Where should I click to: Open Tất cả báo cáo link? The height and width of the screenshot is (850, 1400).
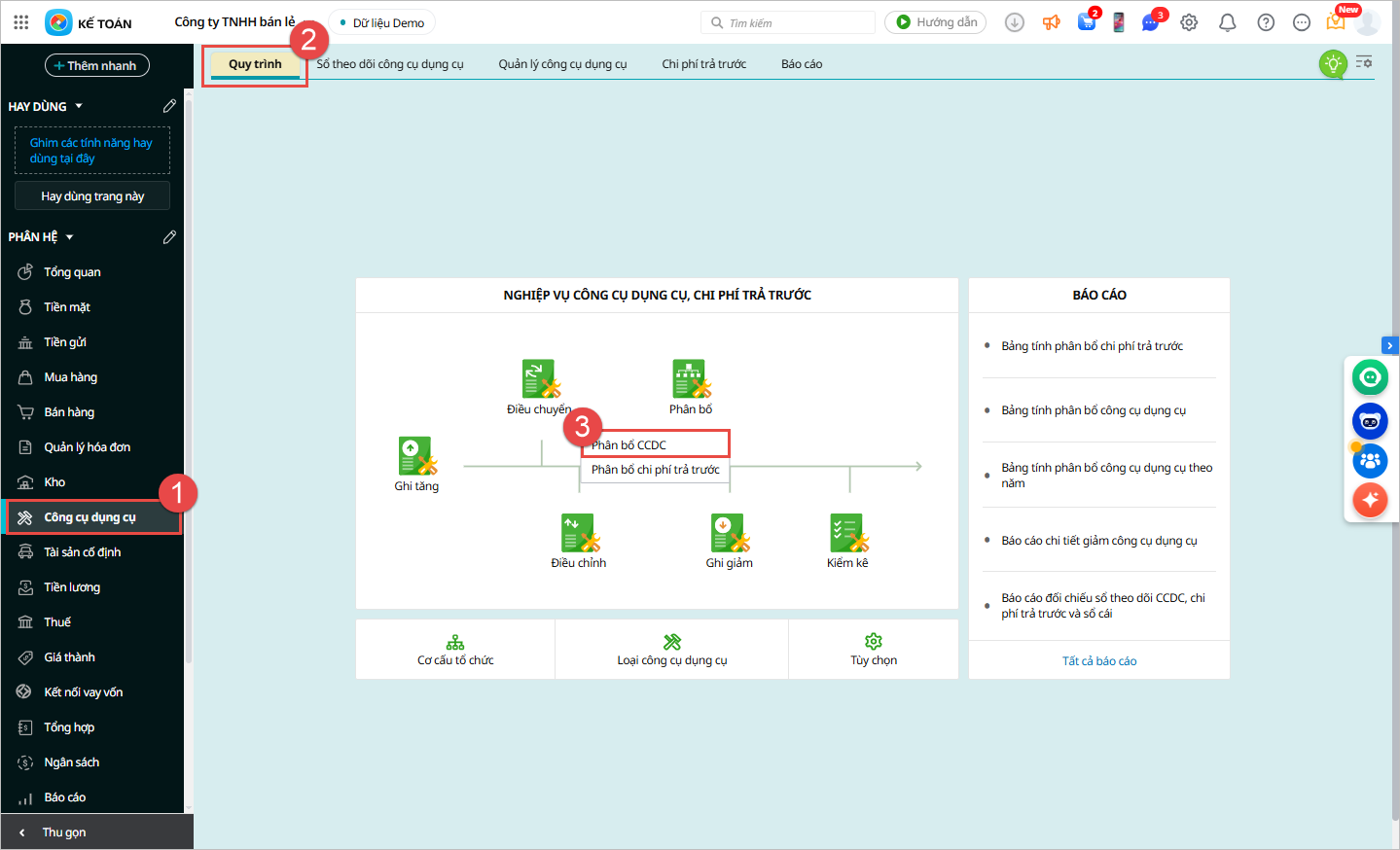pyautogui.click(x=1099, y=661)
